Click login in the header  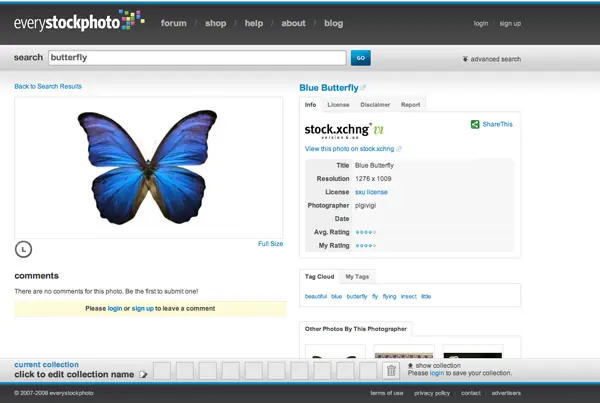[x=481, y=23]
